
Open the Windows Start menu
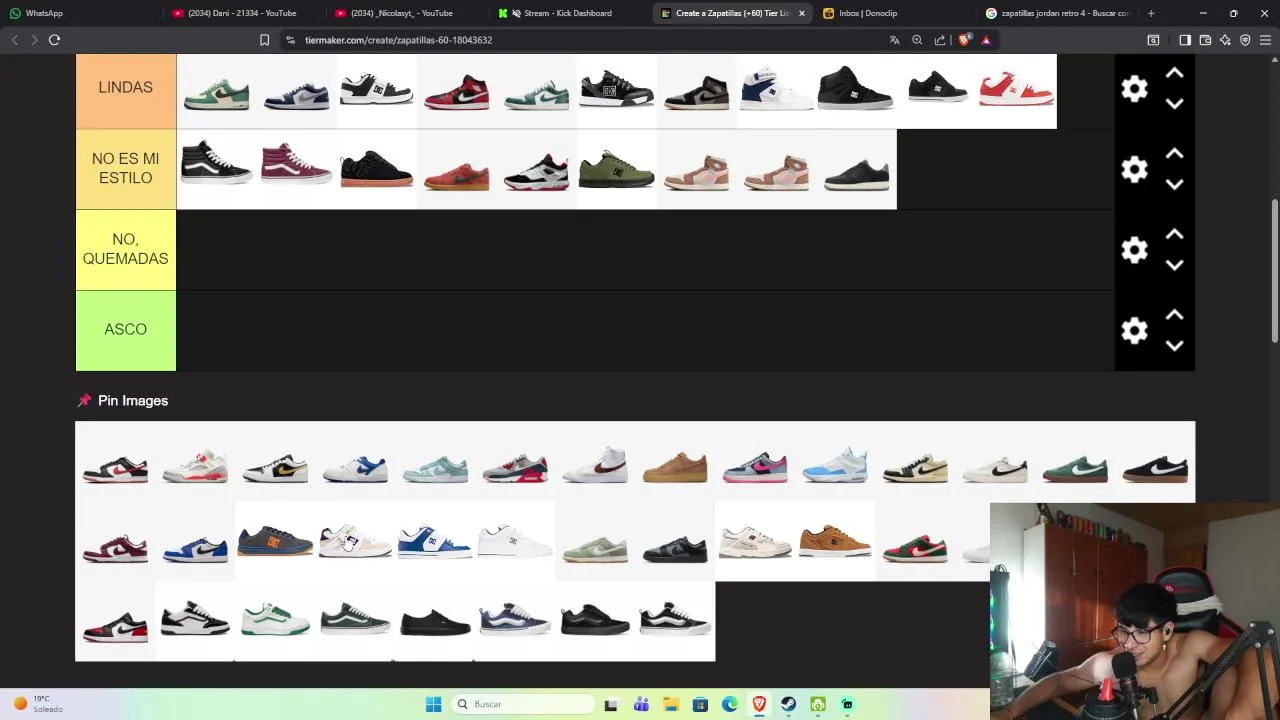pos(433,704)
